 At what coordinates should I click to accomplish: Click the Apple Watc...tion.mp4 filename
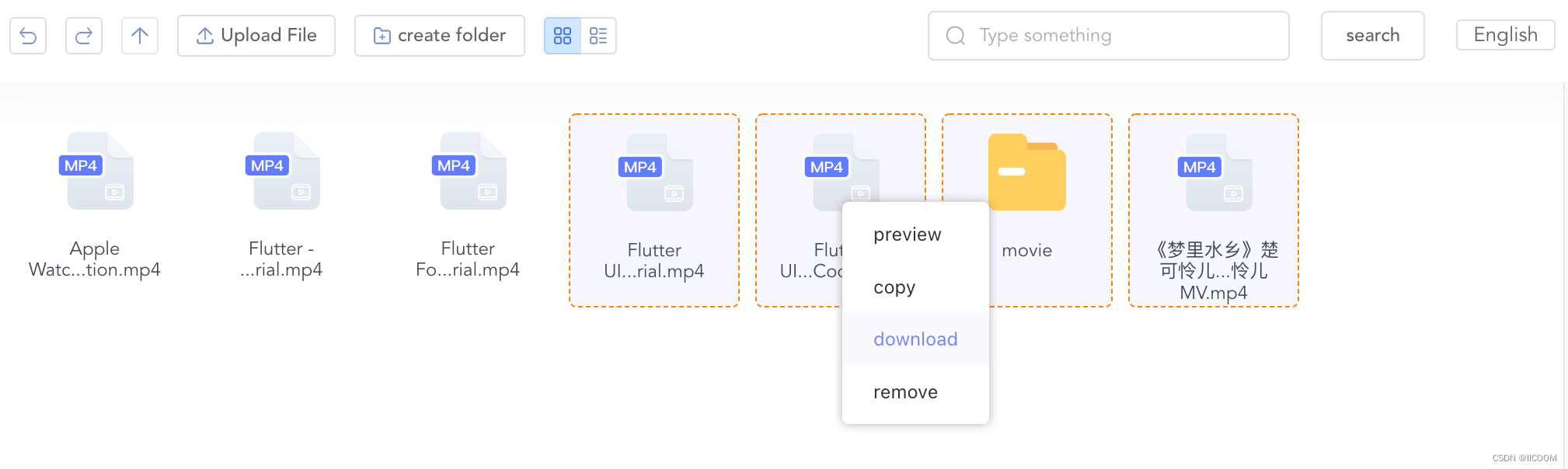click(x=95, y=259)
